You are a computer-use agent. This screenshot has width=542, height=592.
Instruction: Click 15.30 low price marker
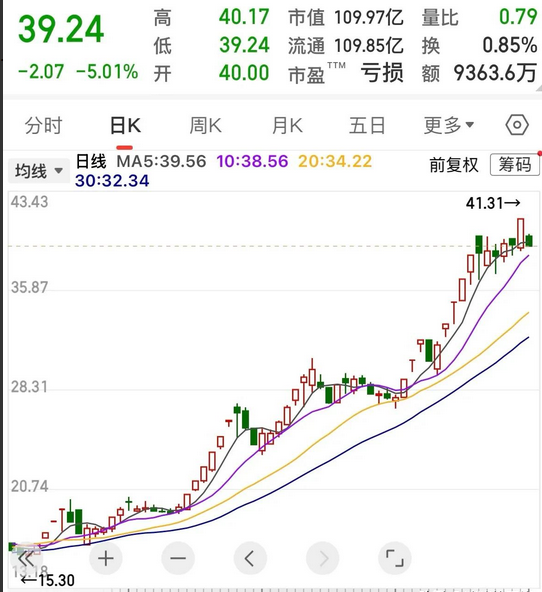(x=48, y=580)
